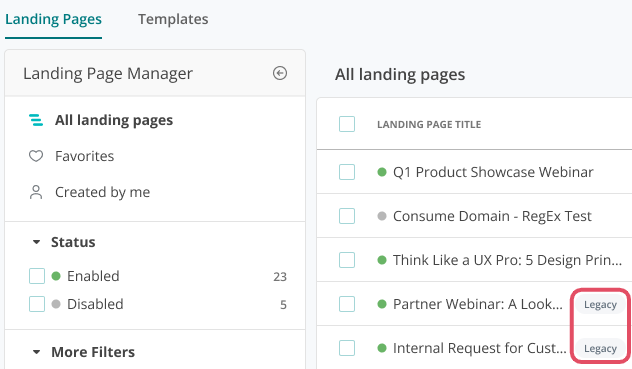Select the Think Like a UX Pro checkbox
This screenshot has width=632, height=369.
click(x=347, y=260)
